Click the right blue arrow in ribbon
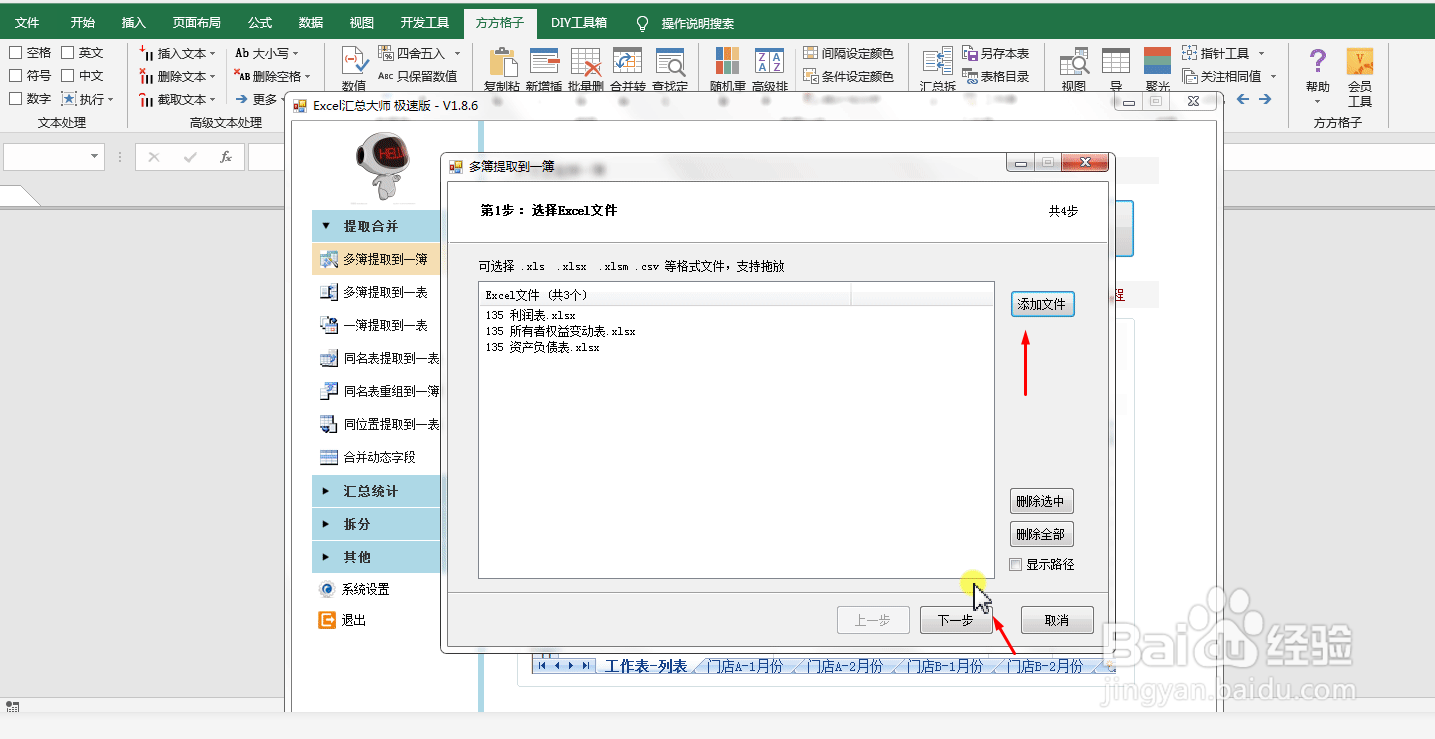The width and height of the screenshot is (1435, 739). pyautogui.click(x=1265, y=99)
